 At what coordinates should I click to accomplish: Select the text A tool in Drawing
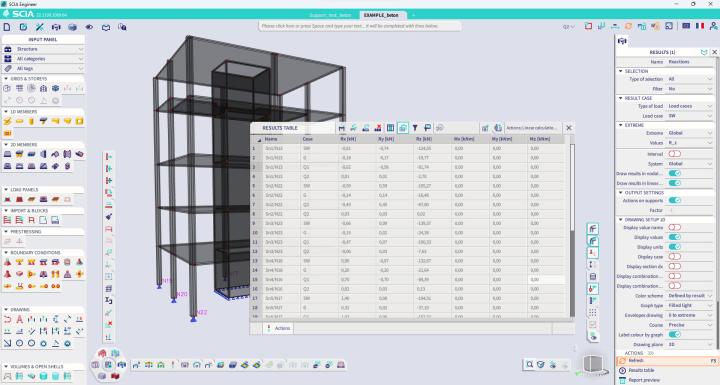(19, 319)
